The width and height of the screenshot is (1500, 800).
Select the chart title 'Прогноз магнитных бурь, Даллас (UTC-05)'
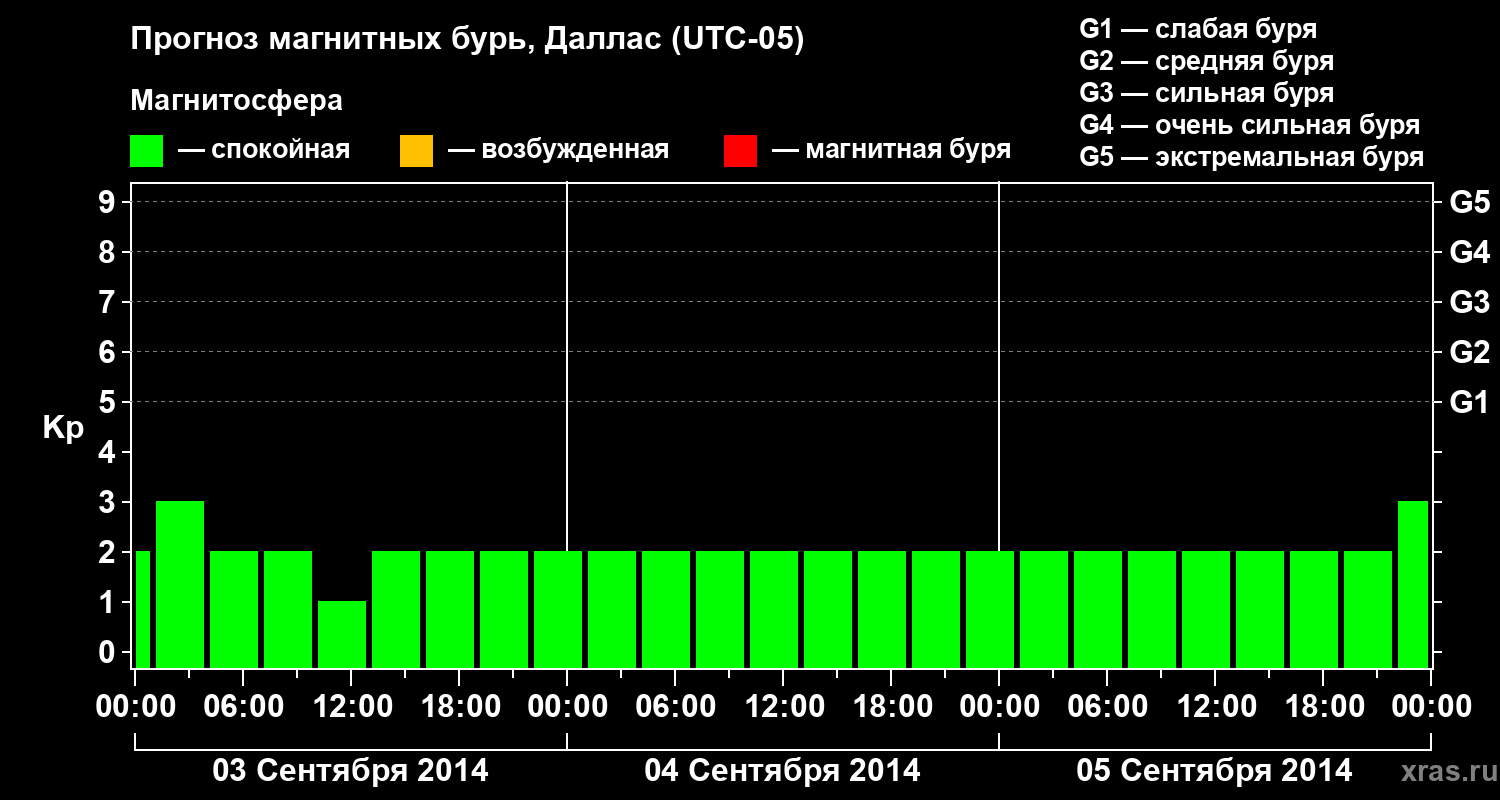click(x=467, y=40)
